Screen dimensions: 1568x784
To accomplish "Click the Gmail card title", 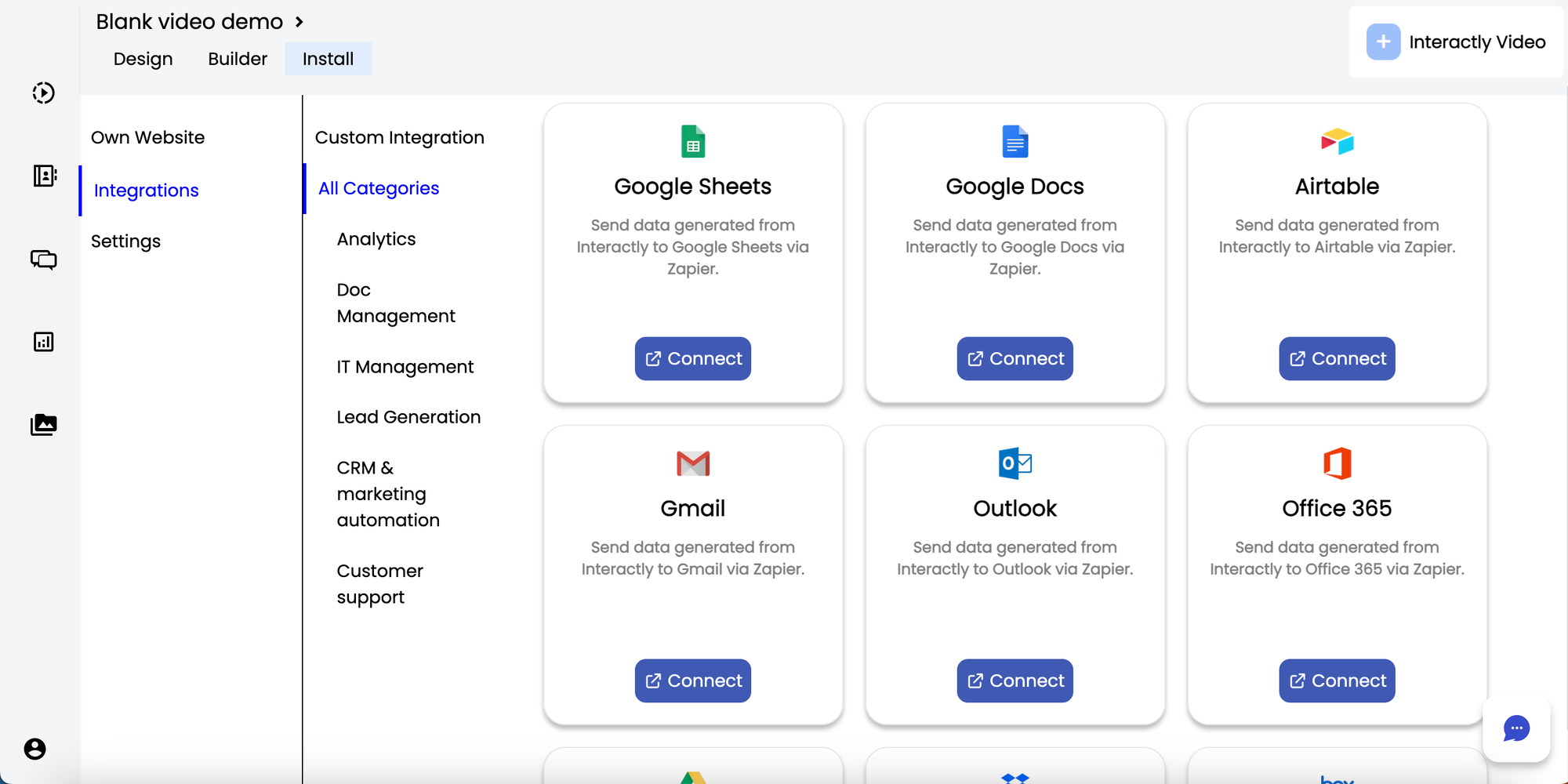I will [693, 509].
